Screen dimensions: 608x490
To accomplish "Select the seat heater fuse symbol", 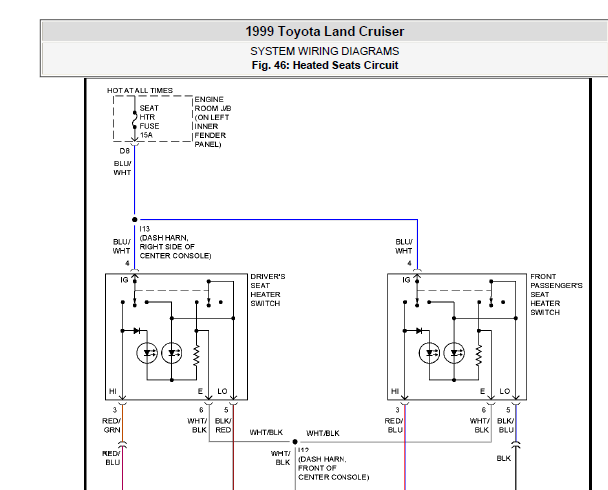I will click(135, 120).
